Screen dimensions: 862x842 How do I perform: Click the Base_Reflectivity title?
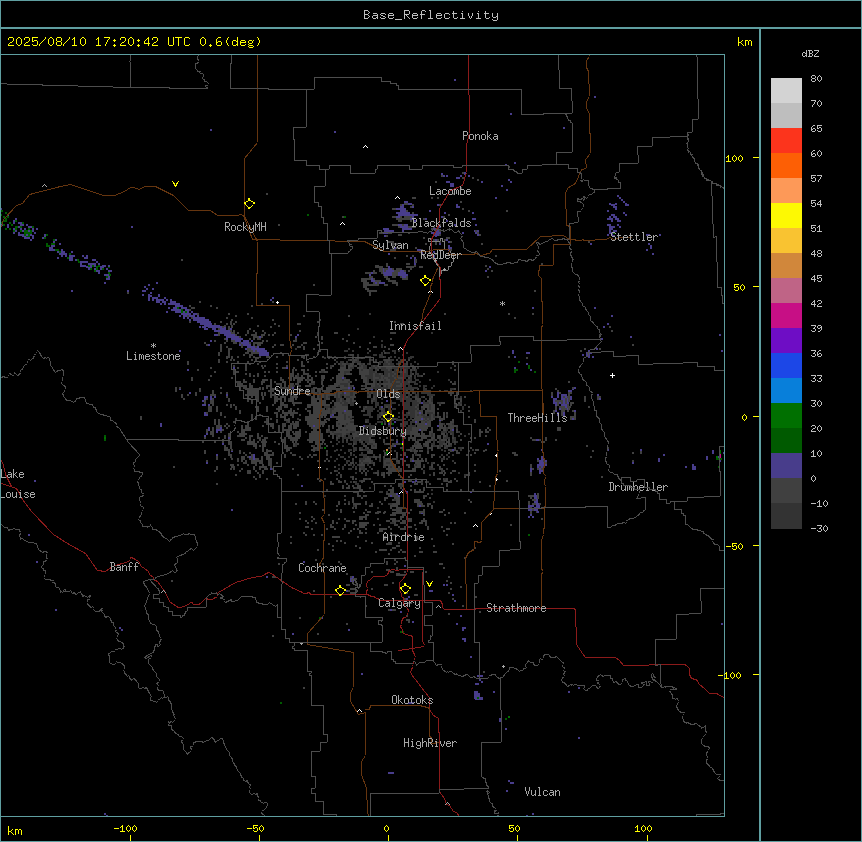coord(431,15)
